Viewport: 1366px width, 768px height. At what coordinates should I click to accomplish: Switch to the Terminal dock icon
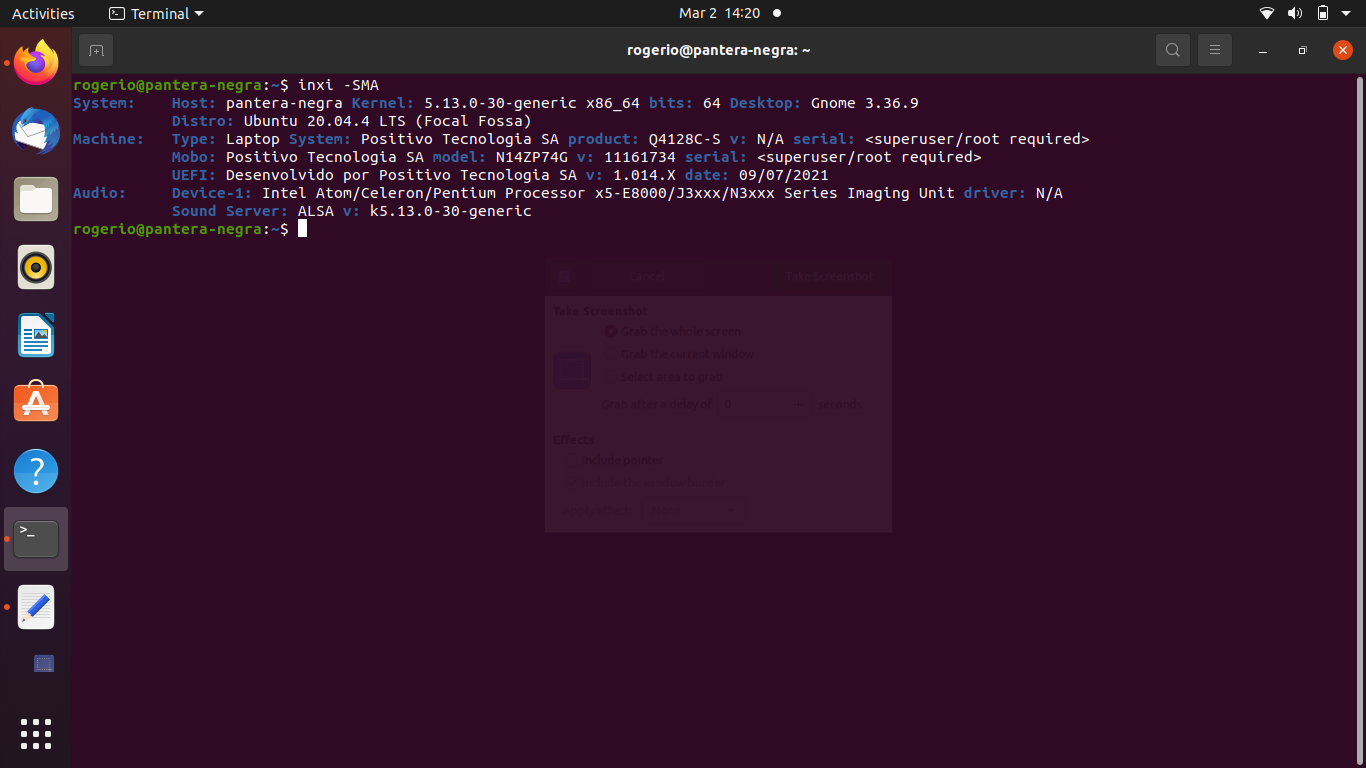click(36, 539)
